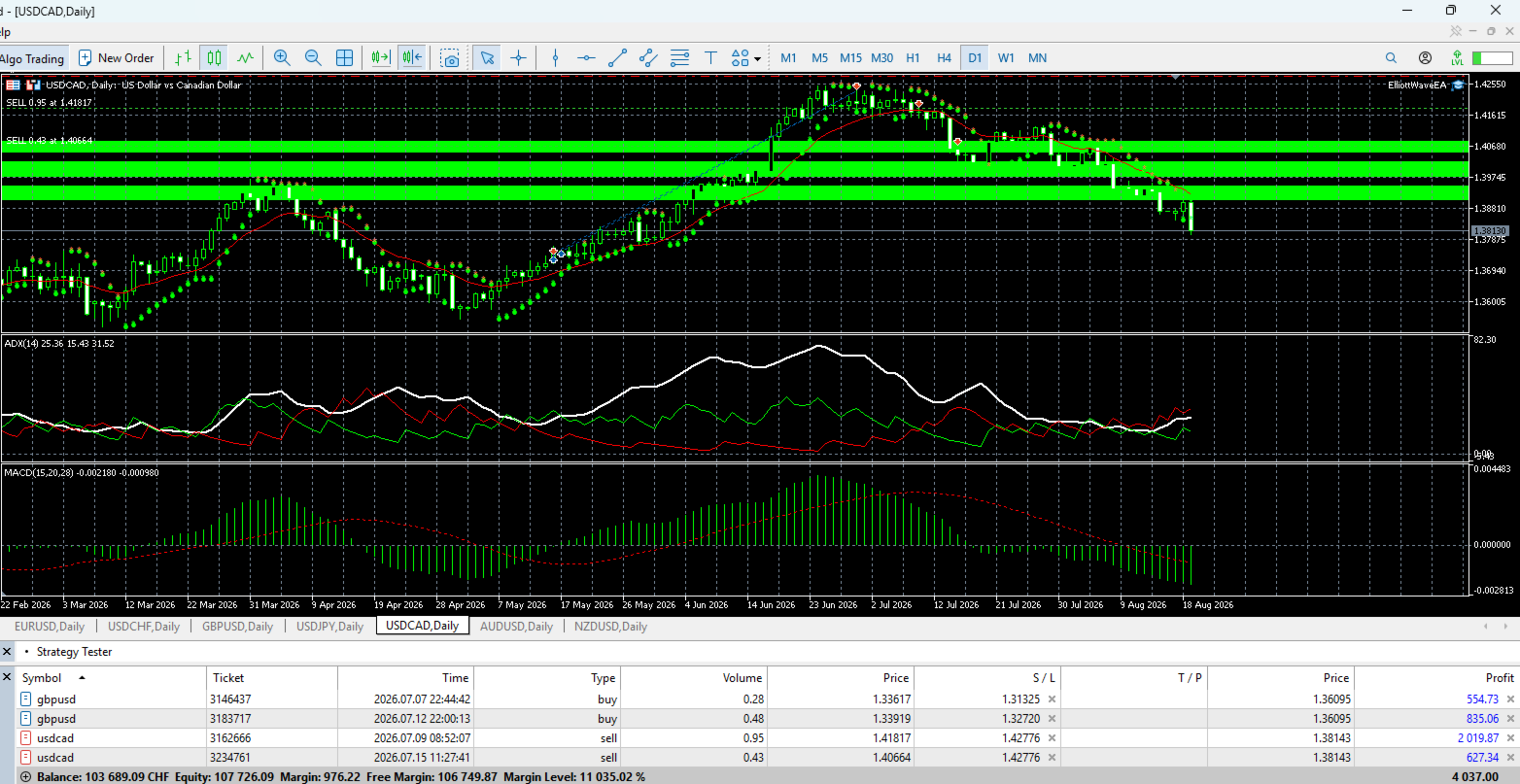
Task: Switch timeframe to MN
Action: 1038,58
